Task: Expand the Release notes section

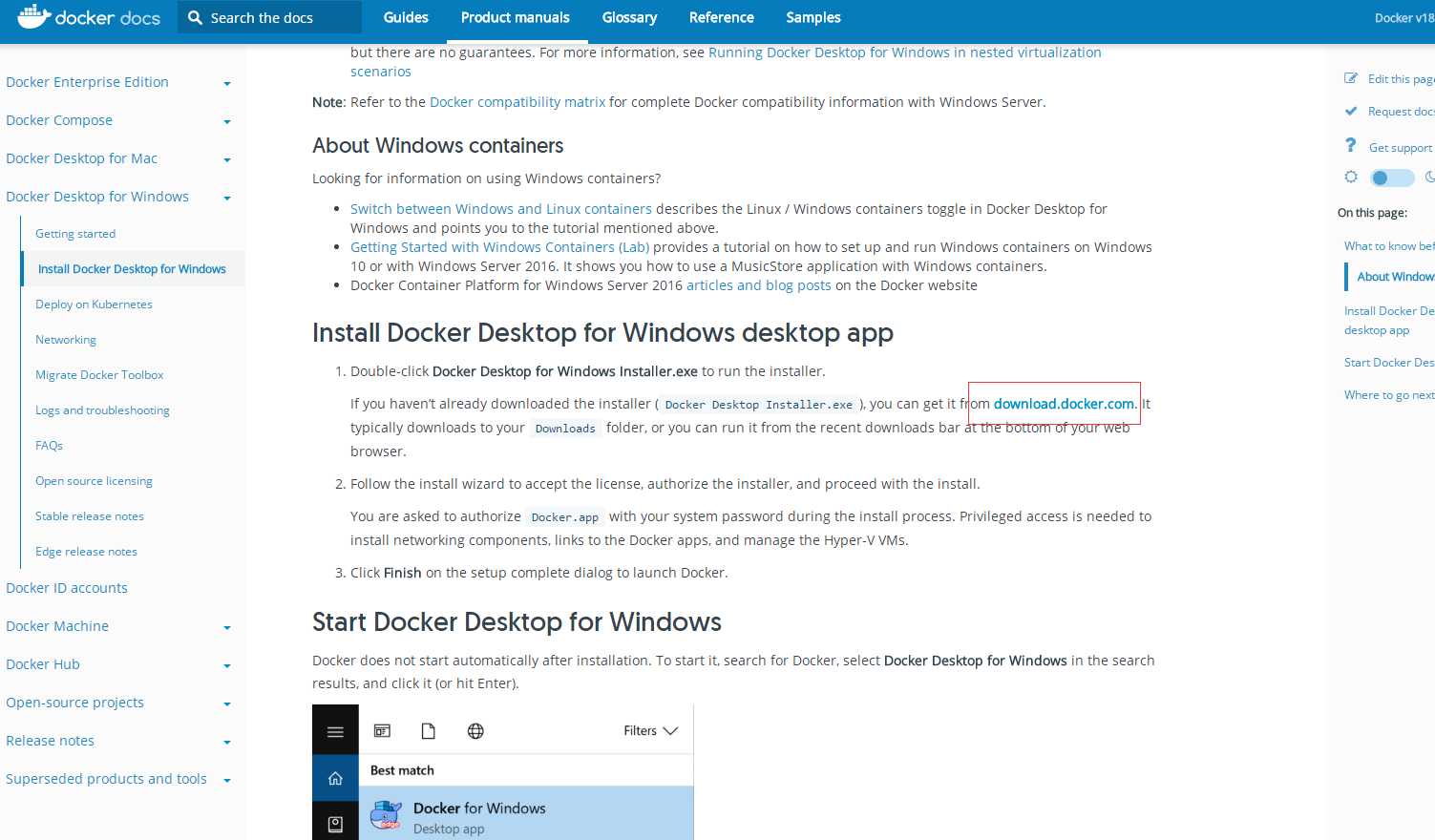Action: pyautogui.click(x=227, y=743)
